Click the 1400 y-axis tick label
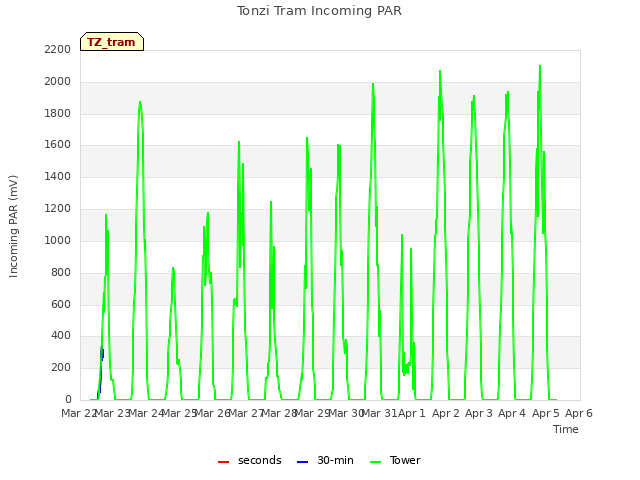Viewport: 640px width, 480px height. pyautogui.click(x=58, y=177)
